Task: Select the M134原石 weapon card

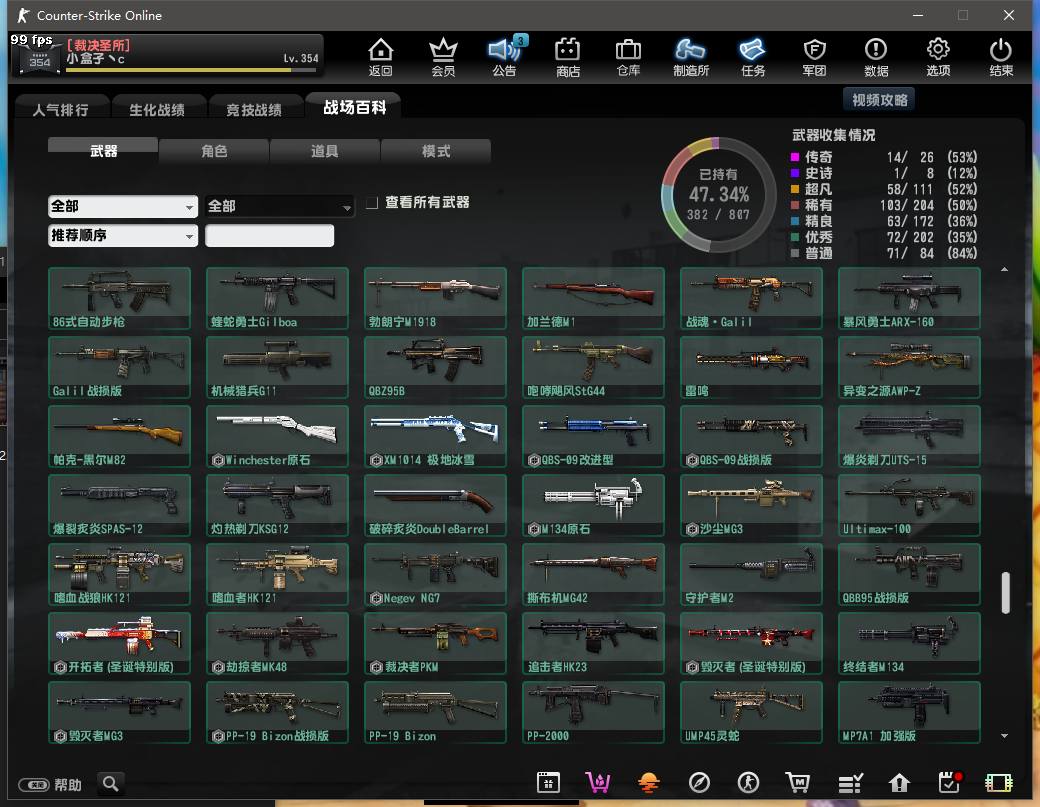Action: 593,505
